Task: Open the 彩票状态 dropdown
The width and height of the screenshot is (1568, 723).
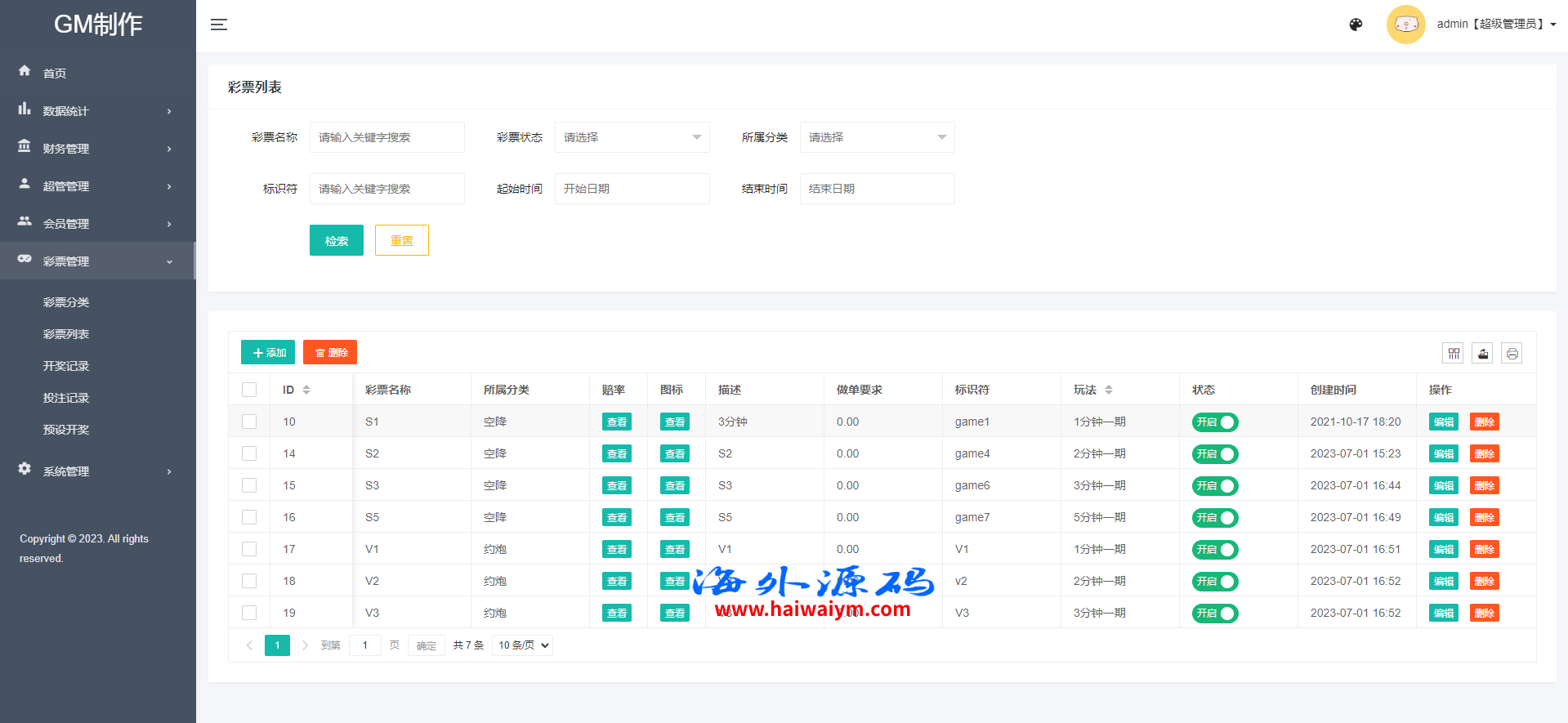Action: [x=632, y=137]
